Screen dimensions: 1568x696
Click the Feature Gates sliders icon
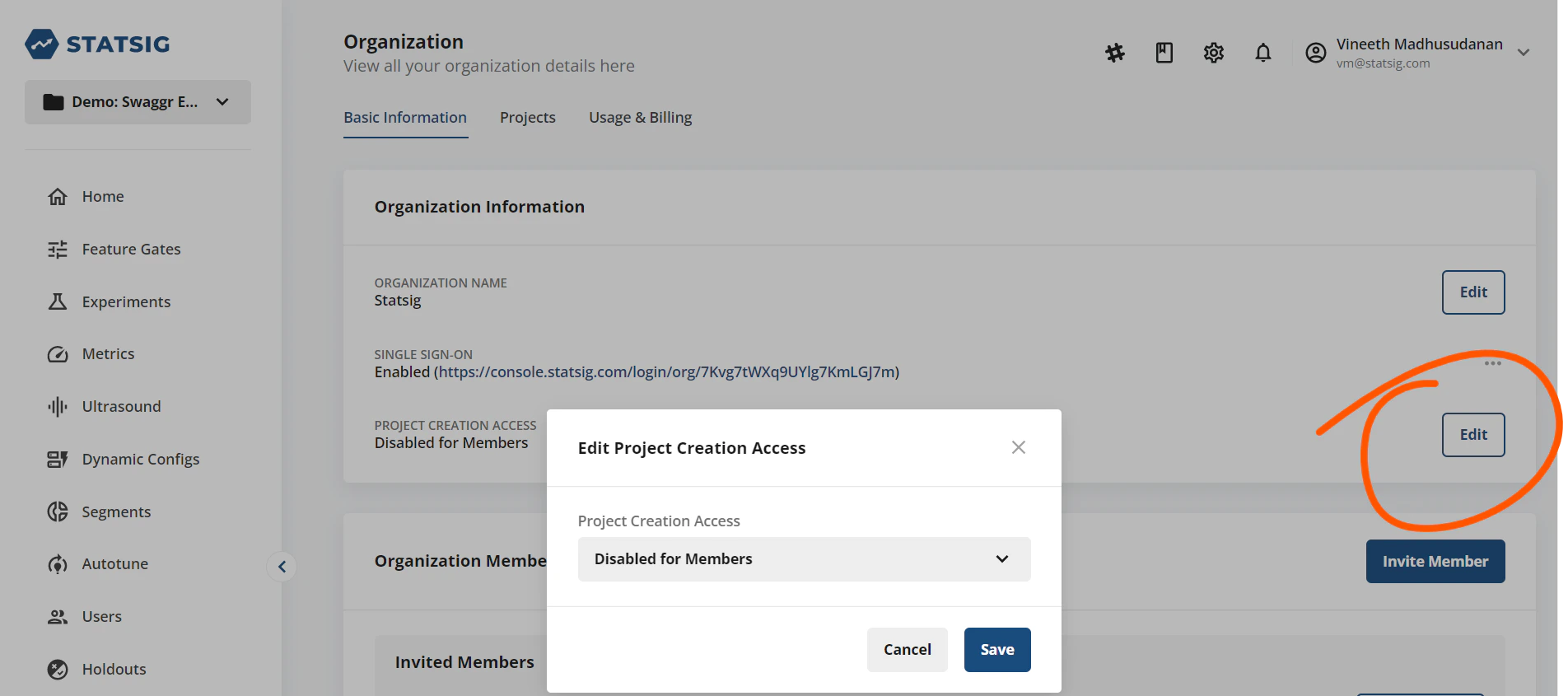(58, 250)
